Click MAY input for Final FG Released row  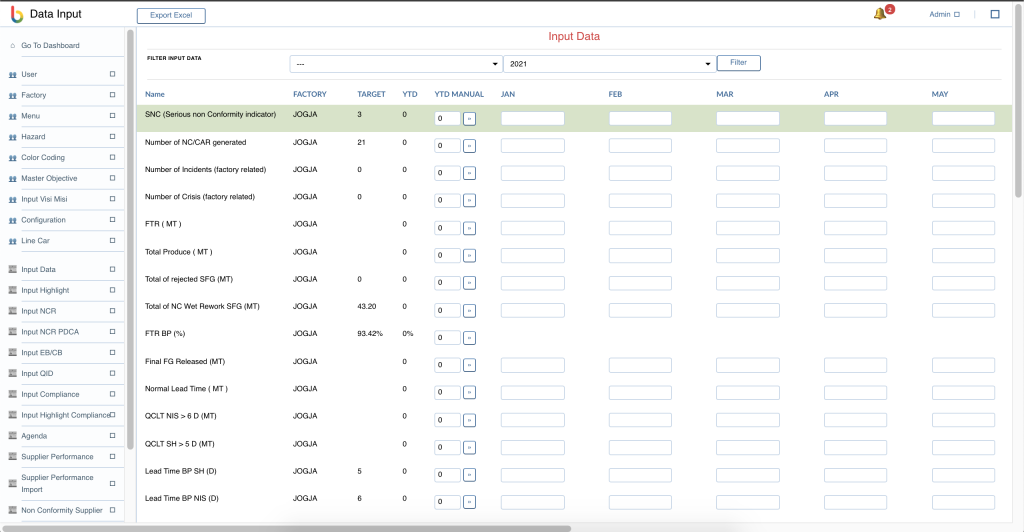[x=963, y=366]
